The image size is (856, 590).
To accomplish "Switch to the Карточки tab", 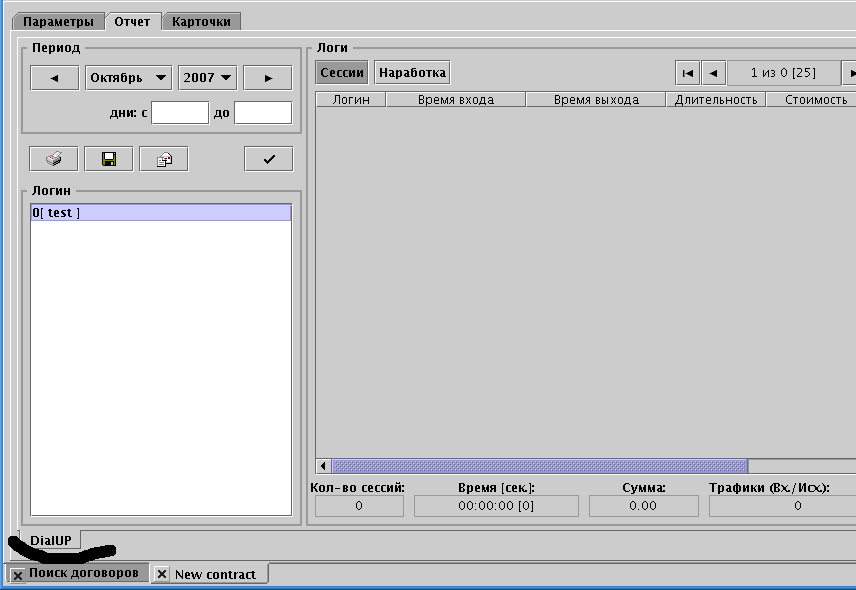I will pos(201,21).
